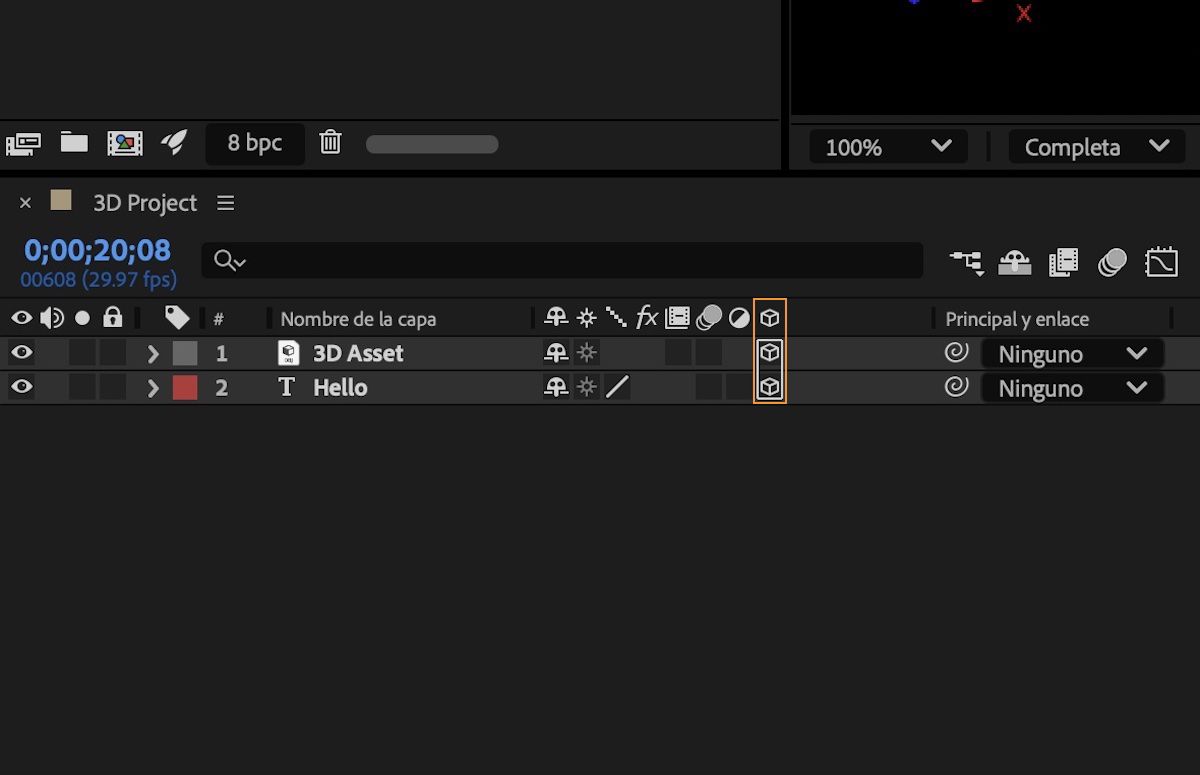Open the Completa resolution dropdown
This screenshot has height=775, width=1200.
(1096, 147)
